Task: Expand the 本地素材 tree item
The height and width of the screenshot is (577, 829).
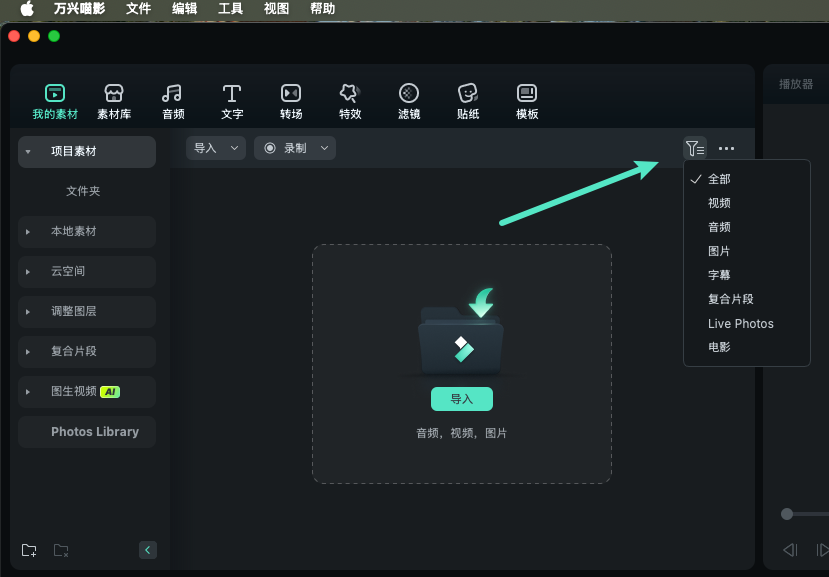Action: [x=28, y=232]
